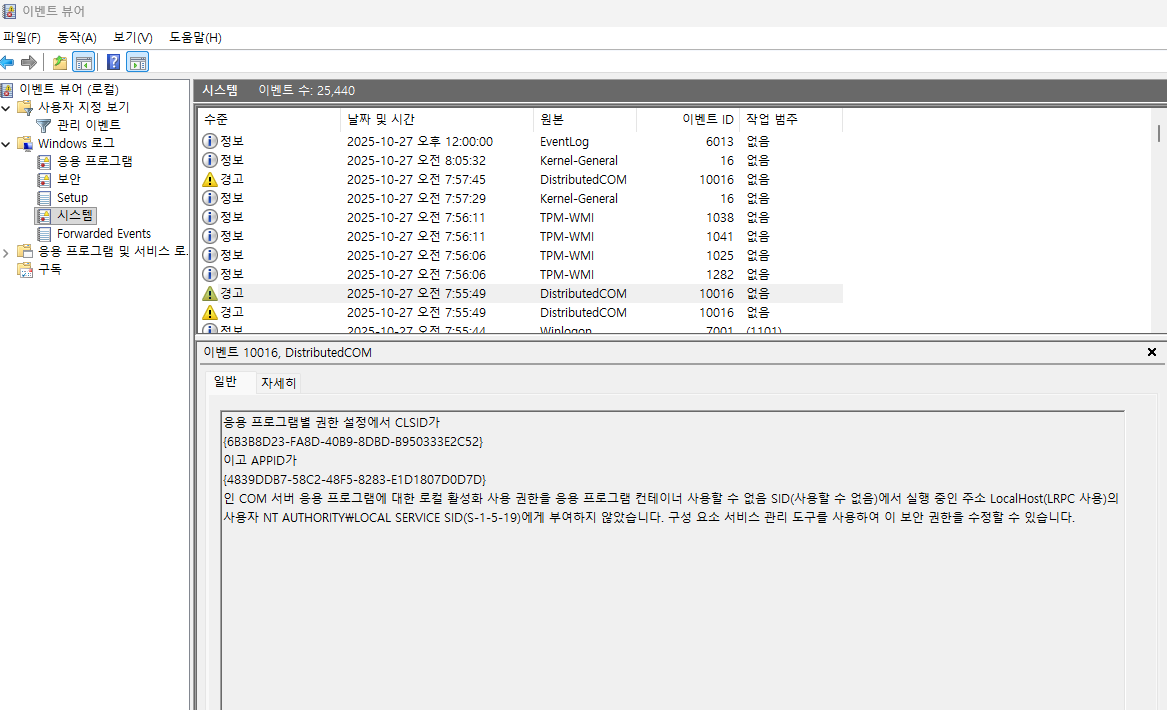1167x710 pixels.
Task: Expand 응용 프로그램 및 서비스 로그 node
Action: coord(6,252)
